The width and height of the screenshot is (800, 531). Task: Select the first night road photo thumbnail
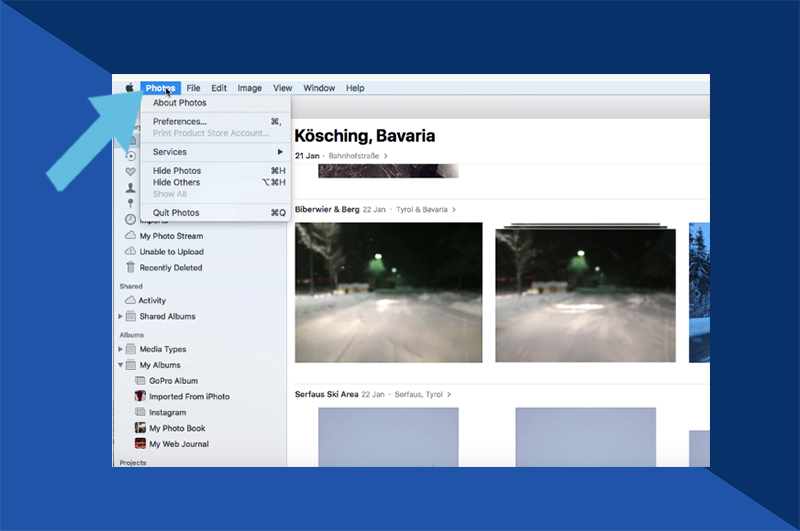(388, 293)
